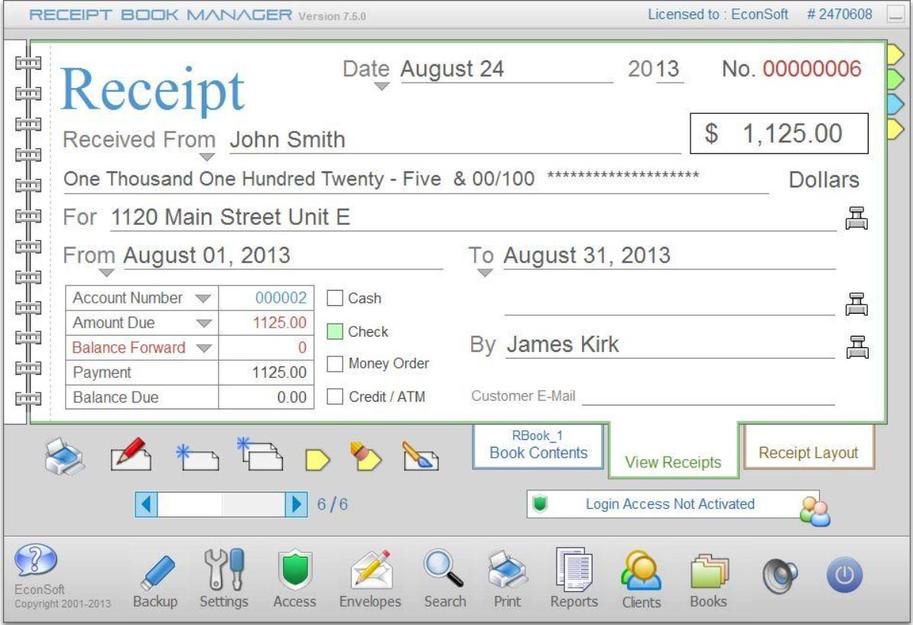The width and height of the screenshot is (913, 625).
Task: Open the RBook_1 Book Contents tab
Action: 538,446
